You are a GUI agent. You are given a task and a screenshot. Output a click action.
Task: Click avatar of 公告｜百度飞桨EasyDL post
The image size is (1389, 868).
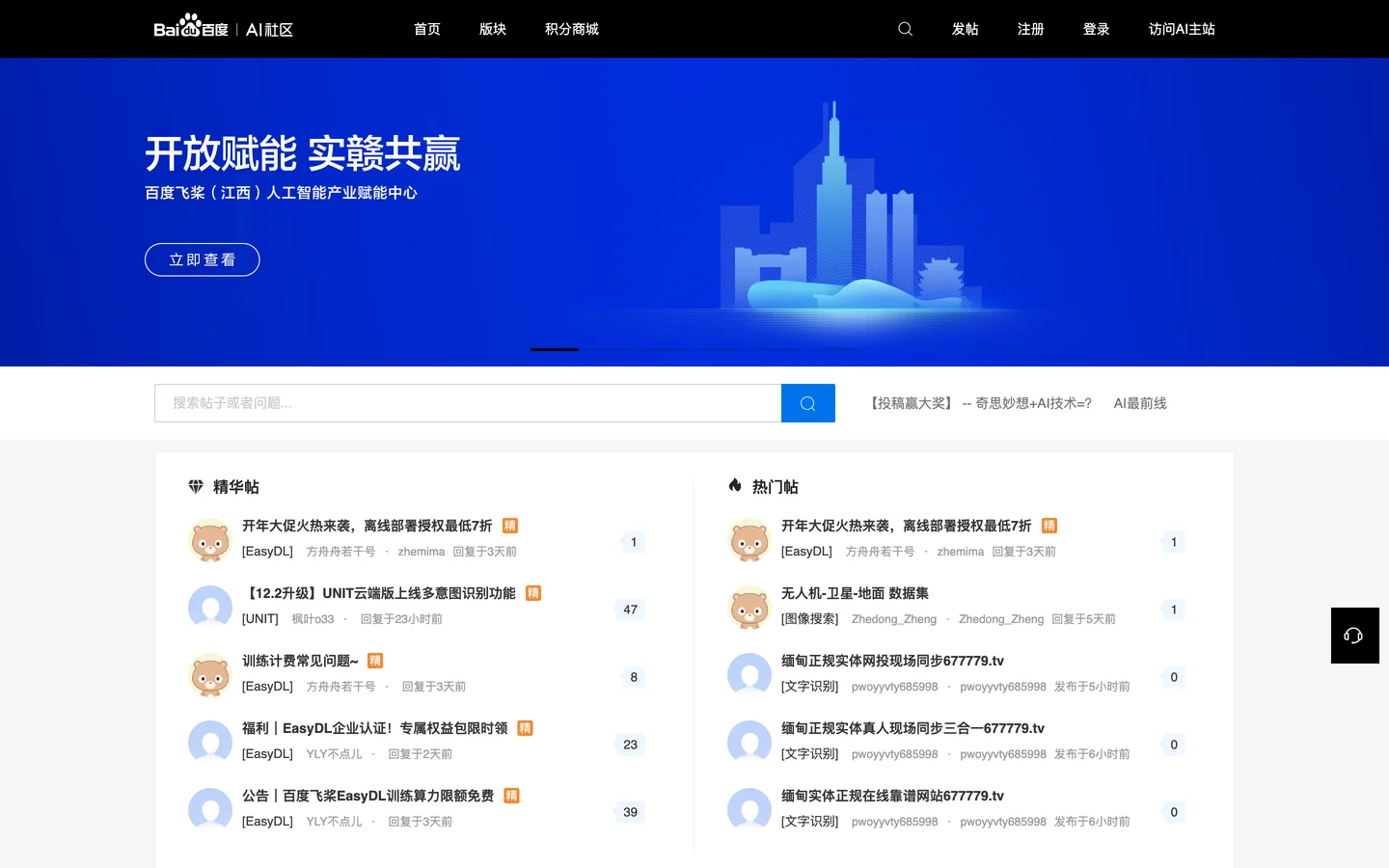click(x=210, y=810)
